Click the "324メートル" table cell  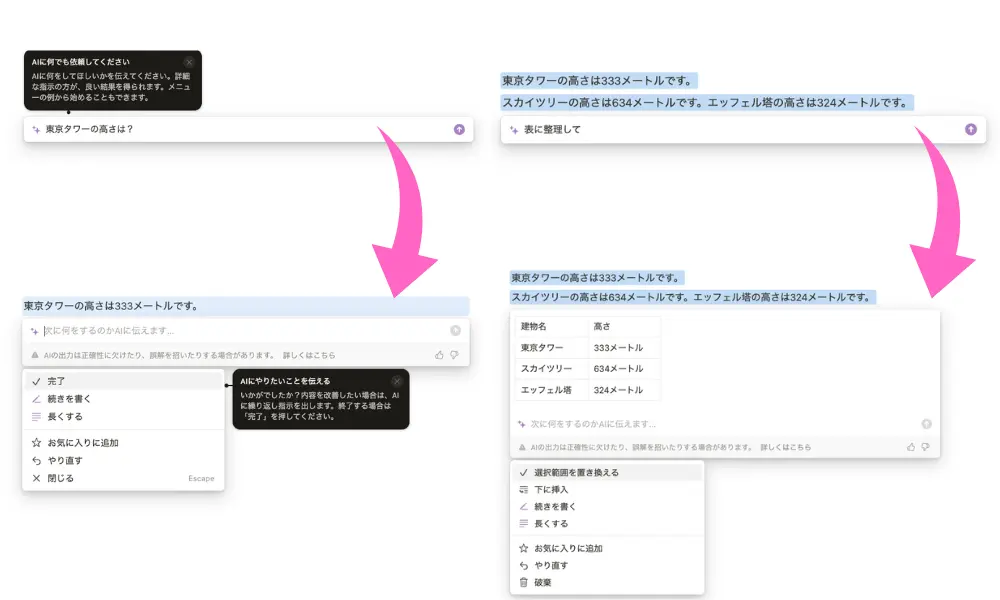point(624,390)
